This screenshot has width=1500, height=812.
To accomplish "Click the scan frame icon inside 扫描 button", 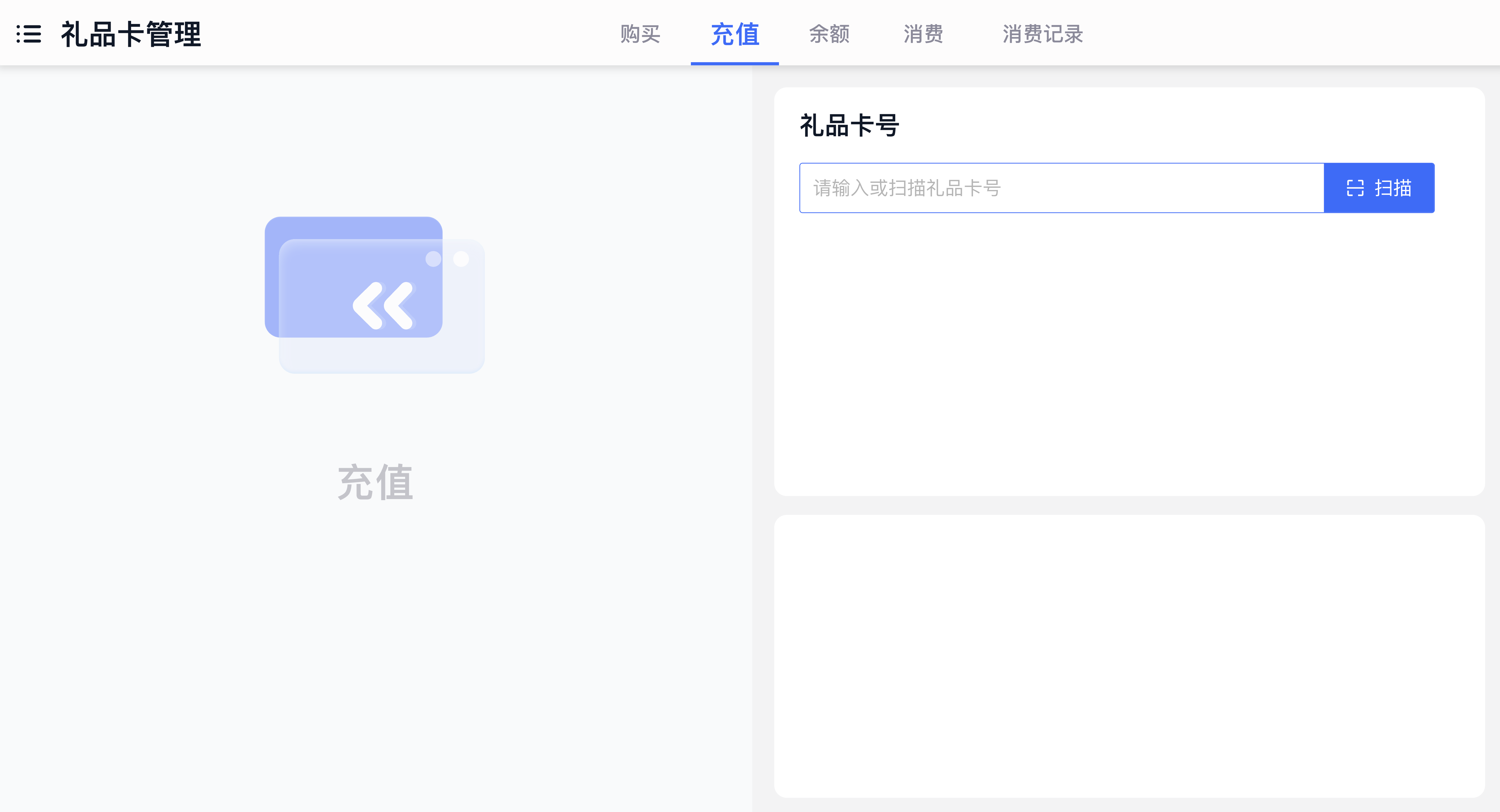I will pyautogui.click(x=1355, y=188).
